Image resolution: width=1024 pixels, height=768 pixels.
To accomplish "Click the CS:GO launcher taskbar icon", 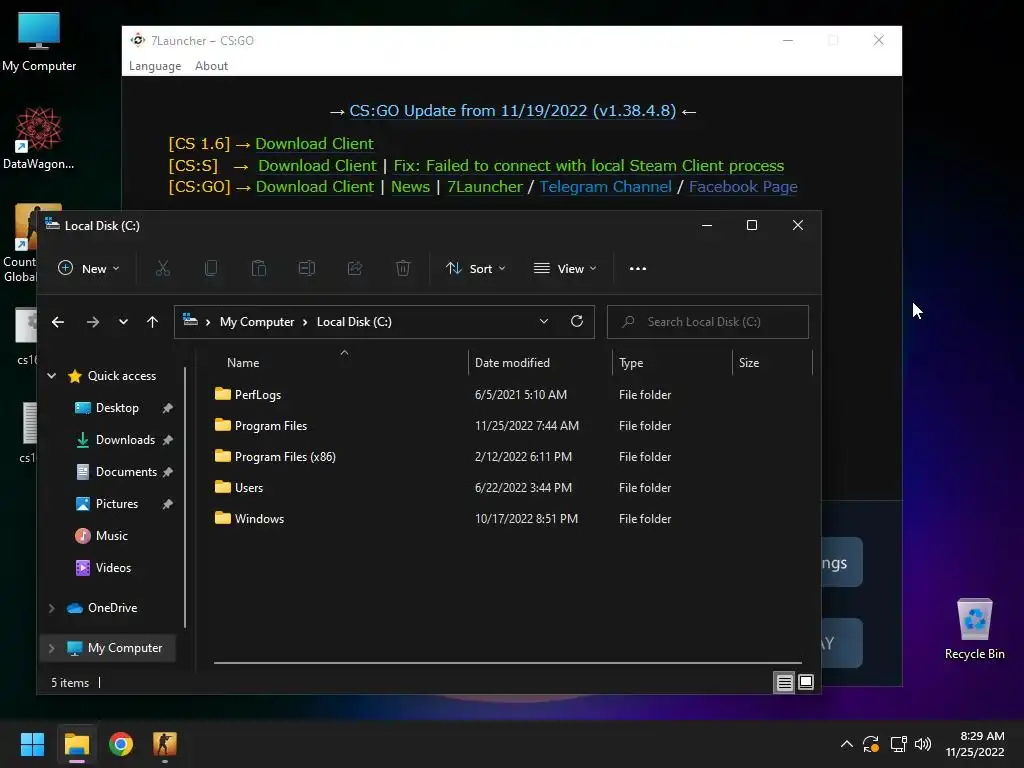I will (165, 744).
